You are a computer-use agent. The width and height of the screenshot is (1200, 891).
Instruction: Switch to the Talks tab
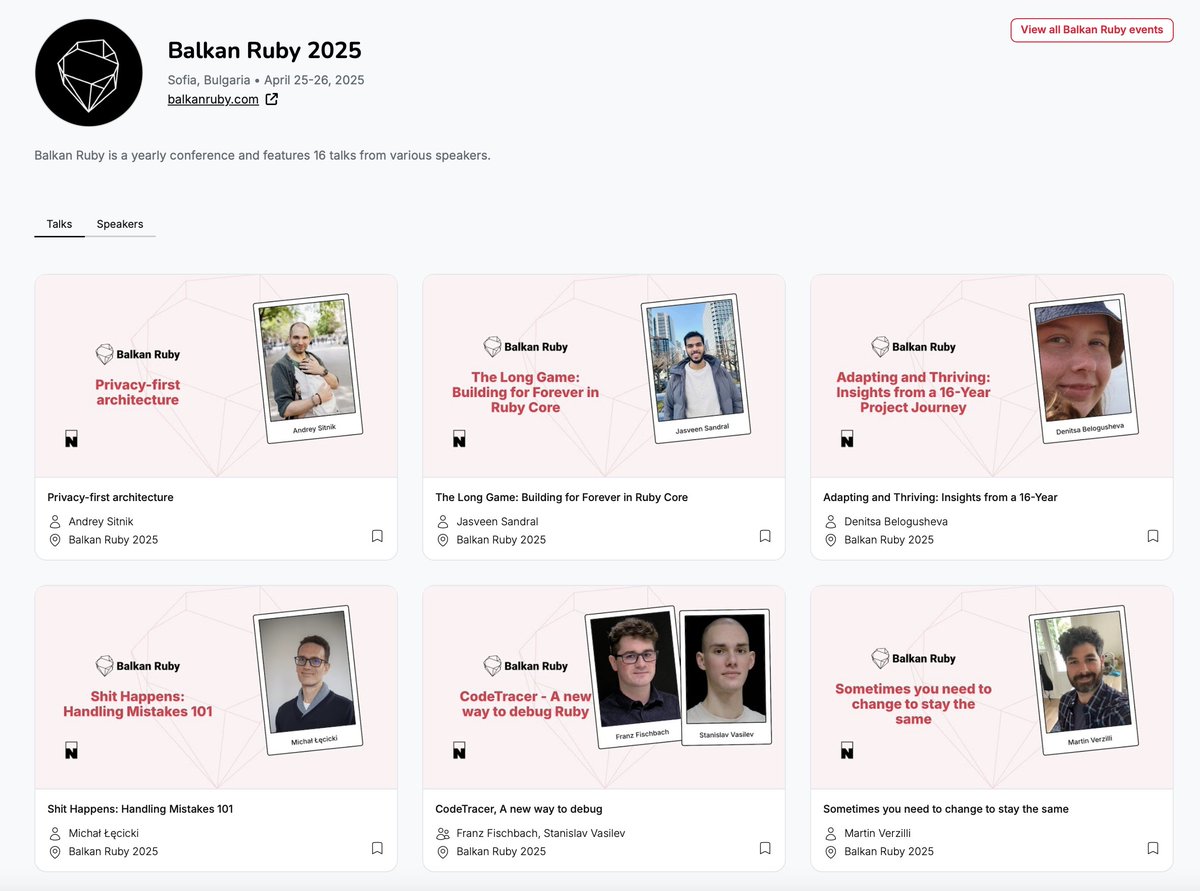pos(59,224)
